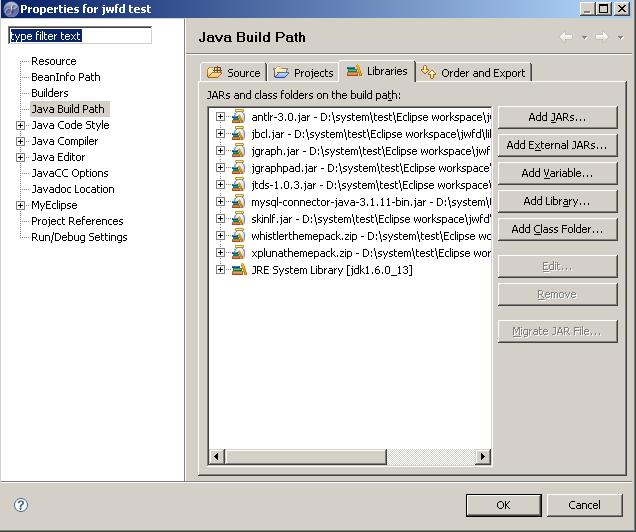Expand the JRE System Library node

tap(220, 270)
